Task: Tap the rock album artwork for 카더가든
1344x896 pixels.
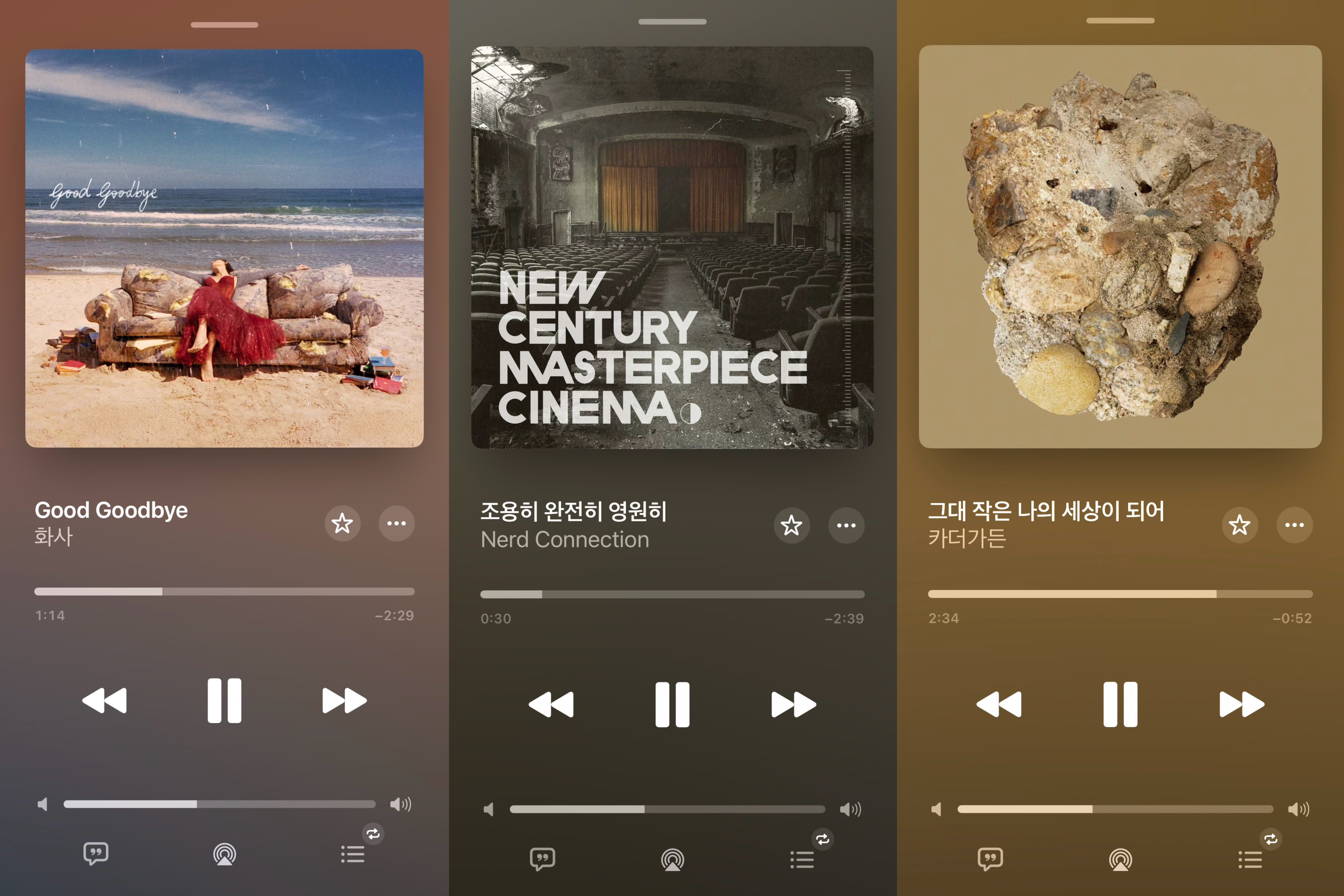Action: pyautogui.click(x=1121, y=247)
